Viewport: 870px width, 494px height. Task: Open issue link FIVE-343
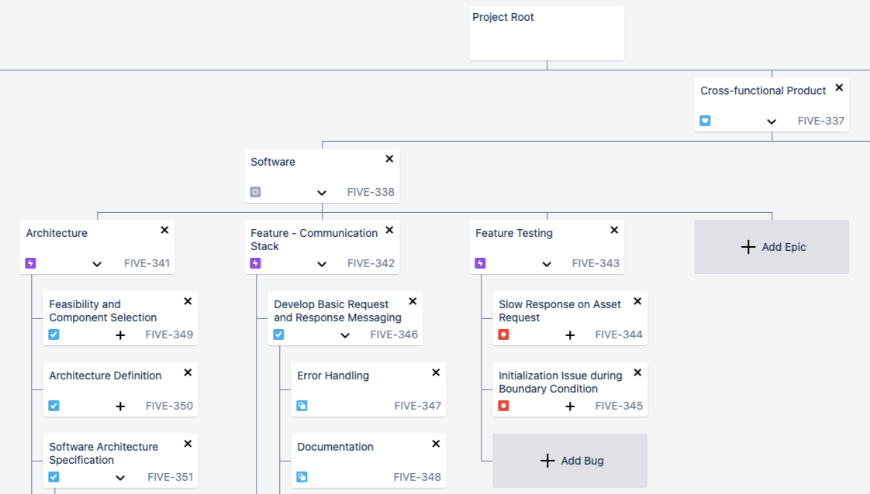(595, 264)
